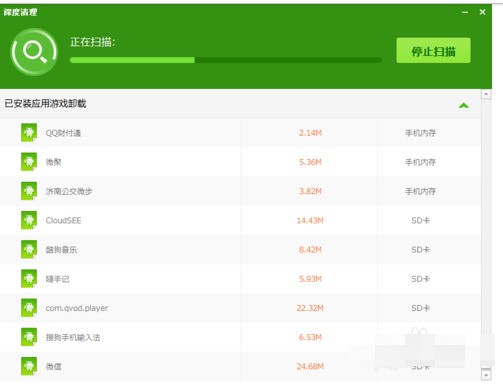503x386 pixels.
Task: Click 手机内存 location in 济南公交微步 row
Action: pyautogui.click(x=420, y=191)
